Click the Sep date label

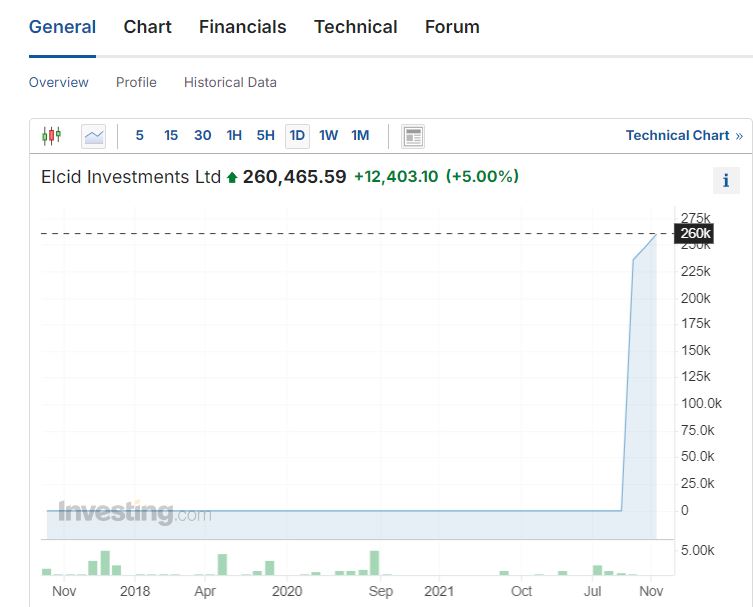tap(381, 591)
